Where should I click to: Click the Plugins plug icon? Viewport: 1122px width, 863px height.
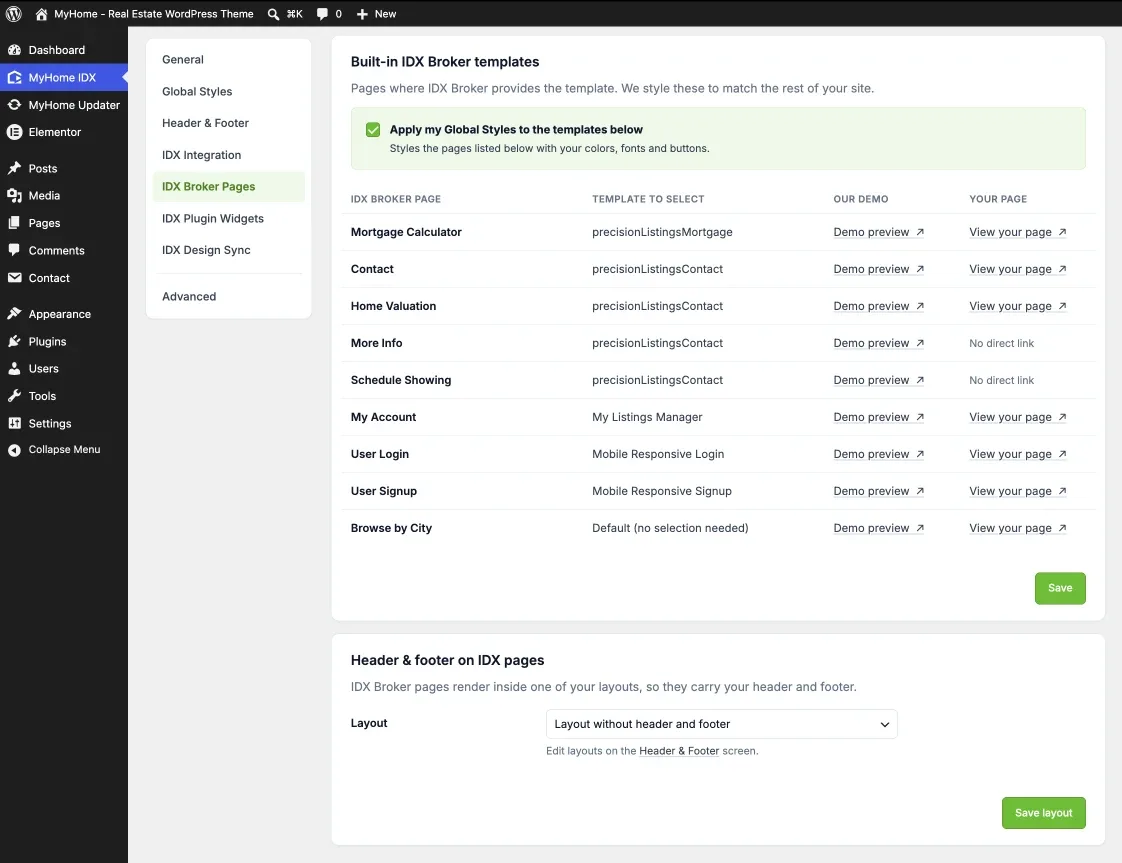click(x=14, y=341)
